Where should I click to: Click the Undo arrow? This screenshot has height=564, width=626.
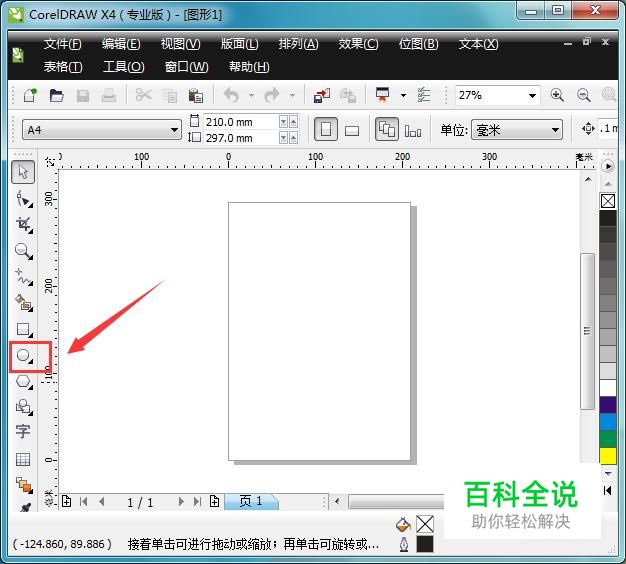[232, 95]
